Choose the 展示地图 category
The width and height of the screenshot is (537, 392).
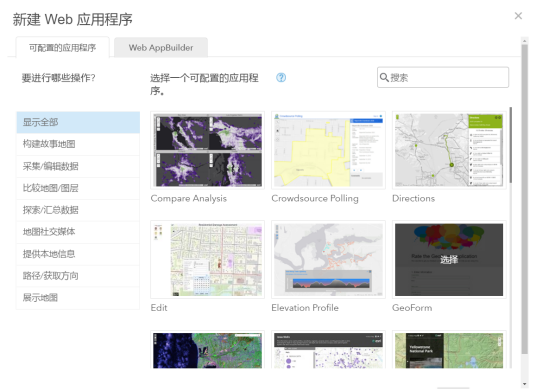point(78,298)
